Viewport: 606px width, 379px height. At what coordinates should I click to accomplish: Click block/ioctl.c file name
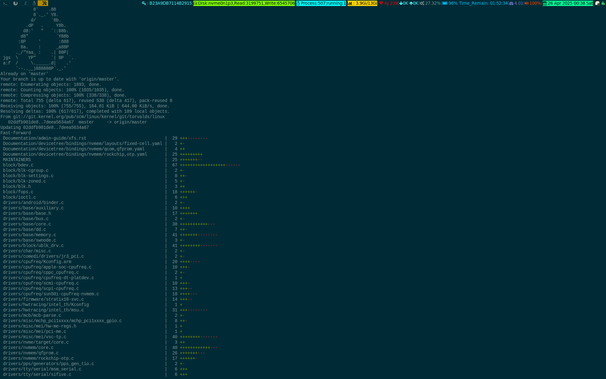tap(19, 197)
